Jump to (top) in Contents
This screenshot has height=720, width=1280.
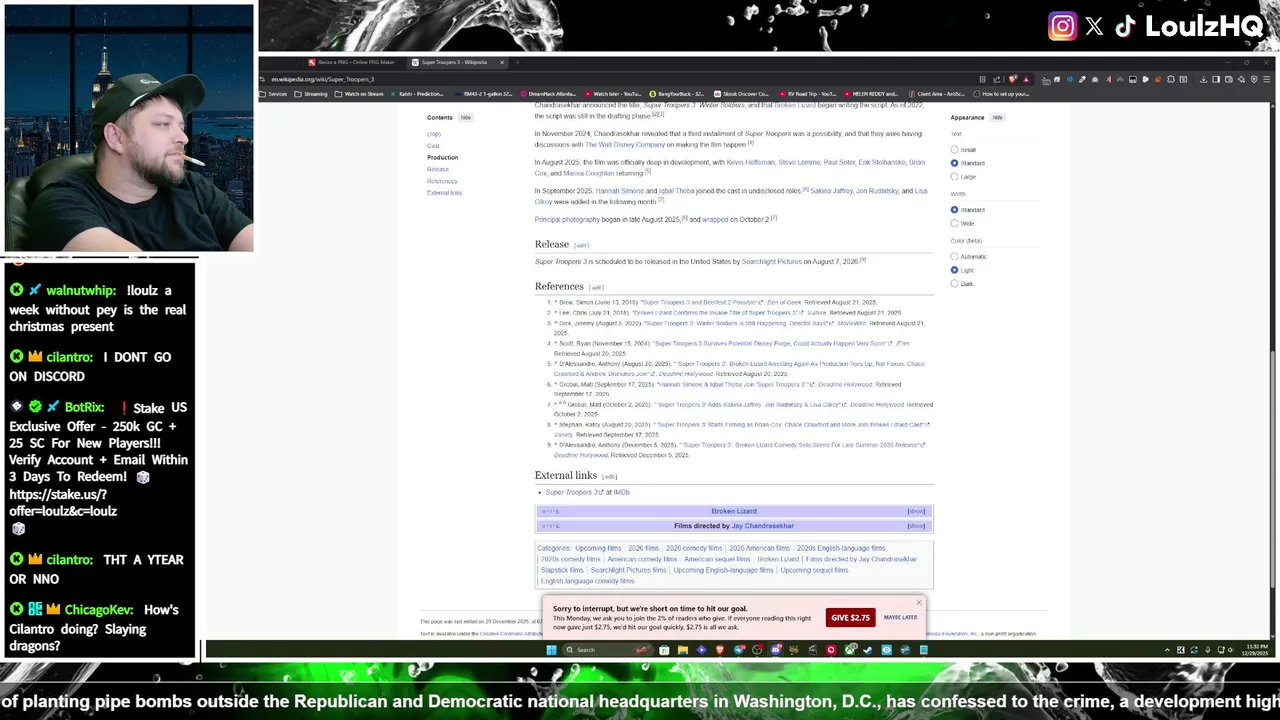pos(433,134)
